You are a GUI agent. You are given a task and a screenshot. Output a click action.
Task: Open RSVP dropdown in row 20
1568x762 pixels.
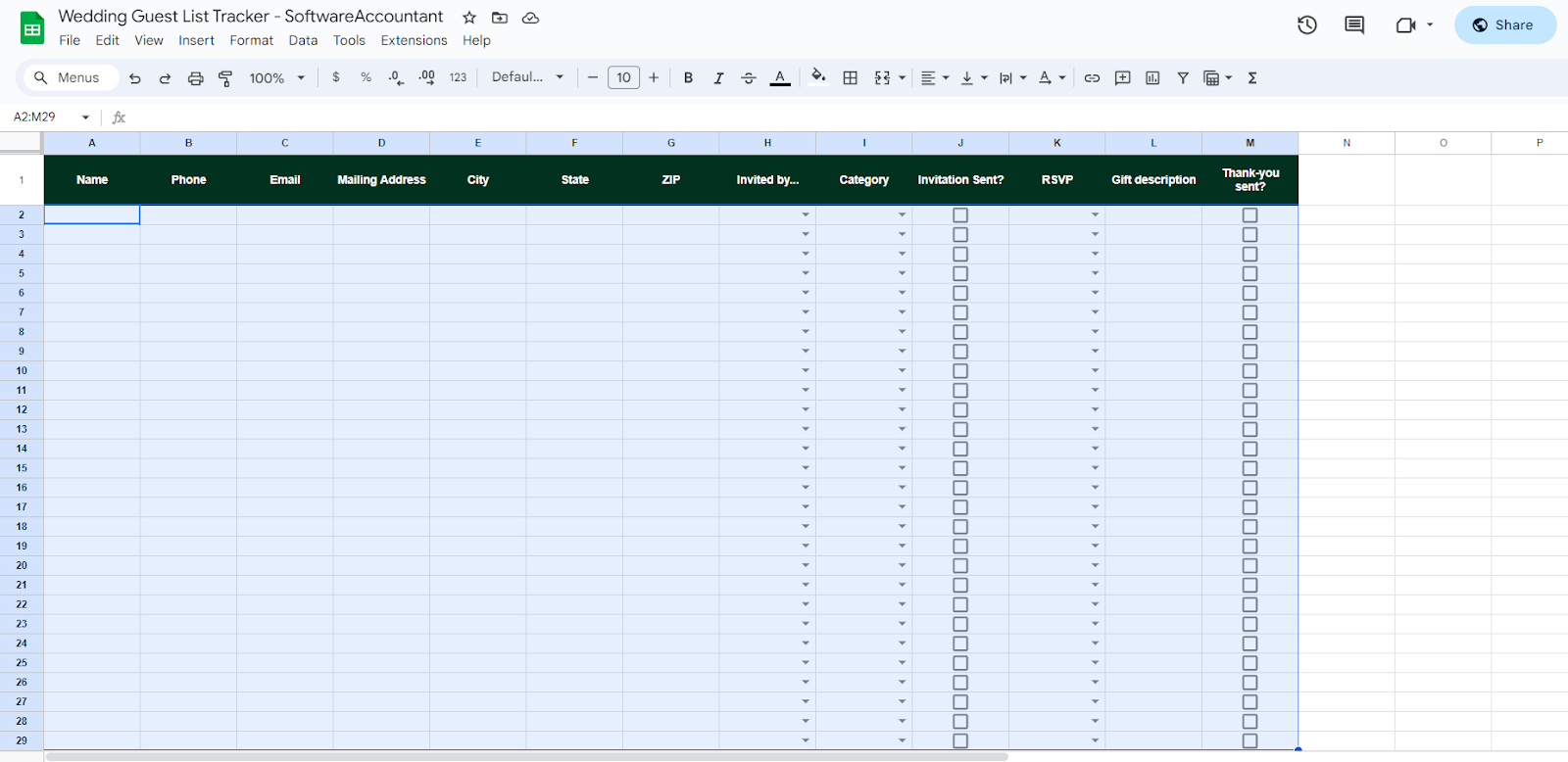coord(1095,566)
